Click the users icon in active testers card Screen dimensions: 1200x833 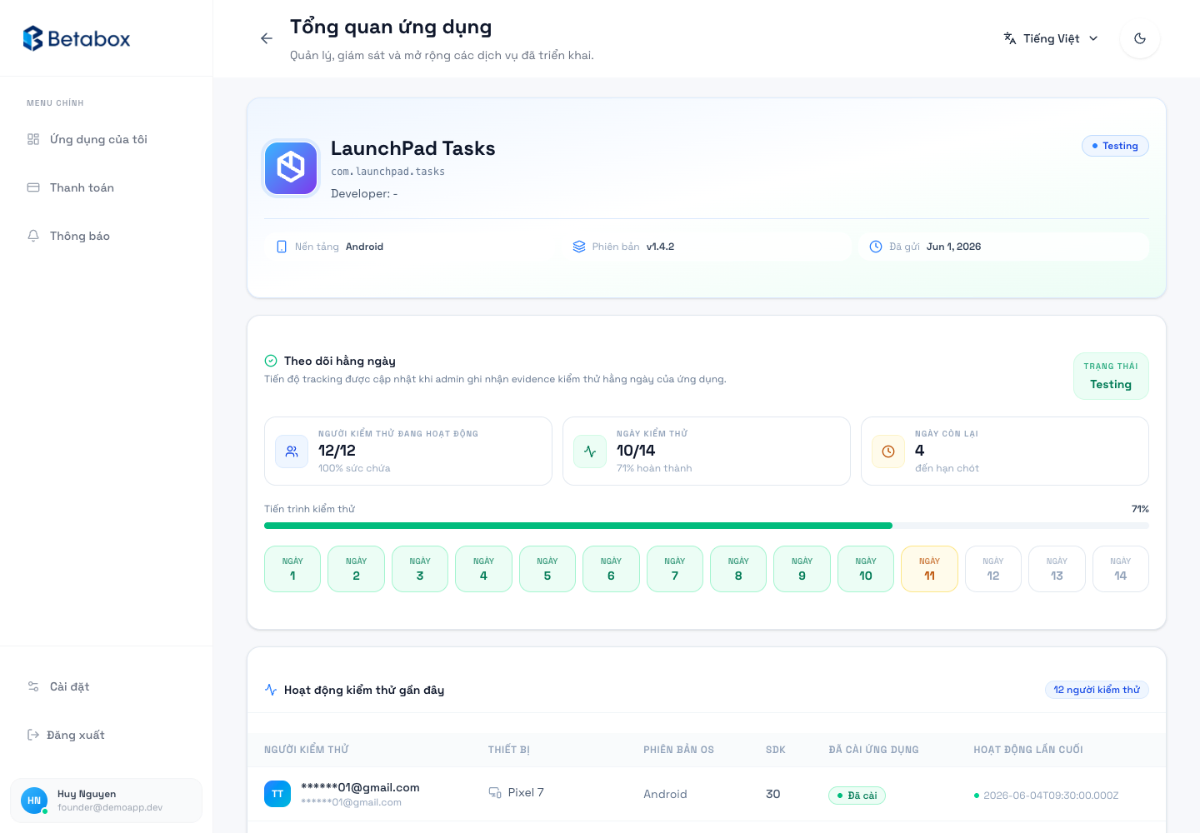click(292, 451)
